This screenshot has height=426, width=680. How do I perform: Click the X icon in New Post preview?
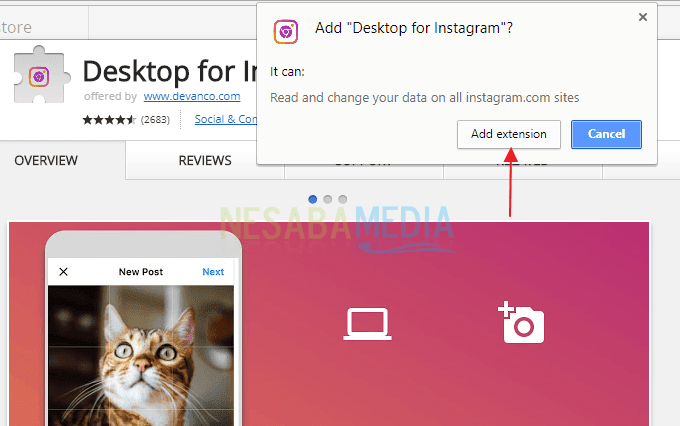coord(63,272)
